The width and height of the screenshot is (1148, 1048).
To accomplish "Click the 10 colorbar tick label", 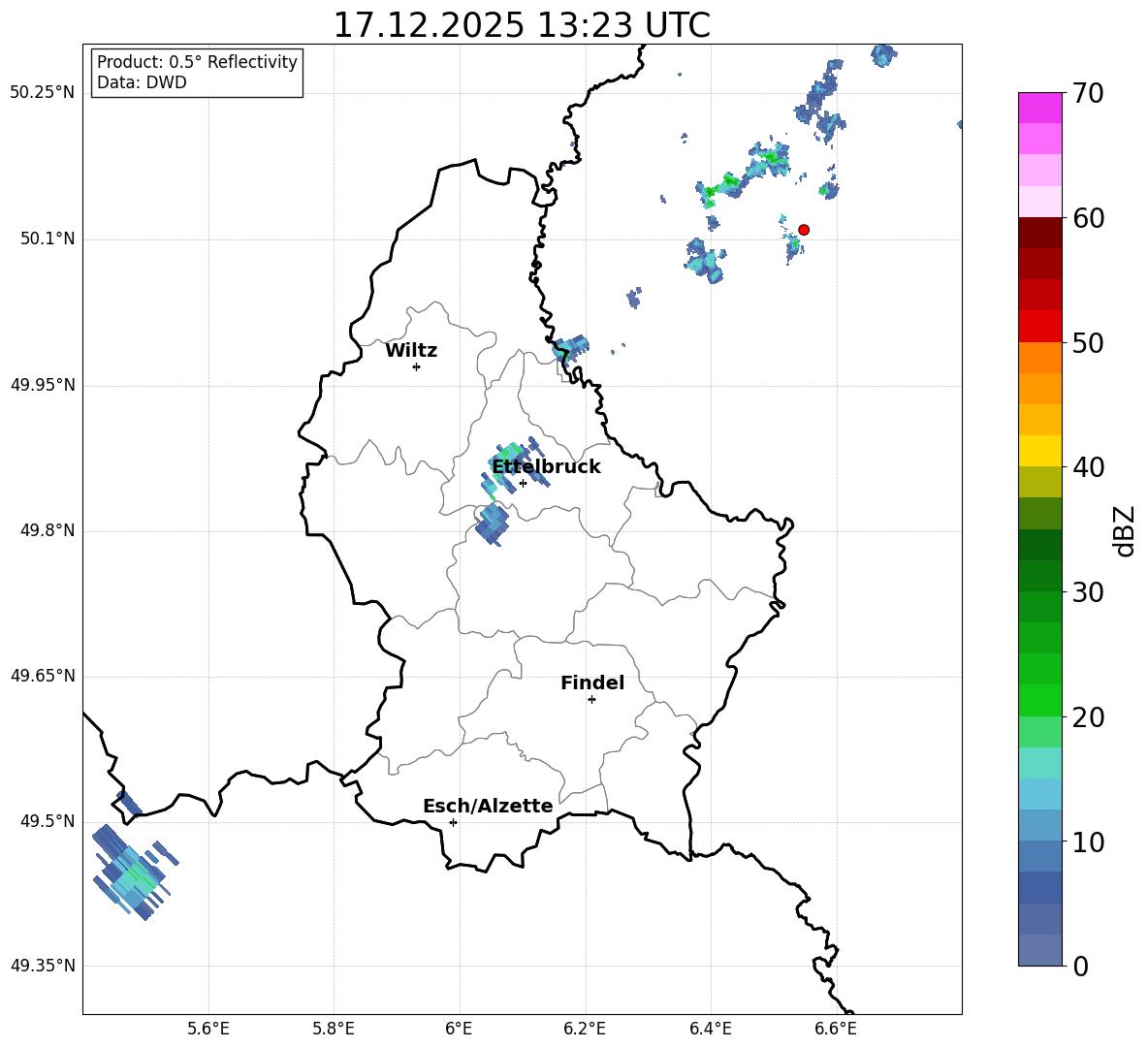I will (1088, 842).
